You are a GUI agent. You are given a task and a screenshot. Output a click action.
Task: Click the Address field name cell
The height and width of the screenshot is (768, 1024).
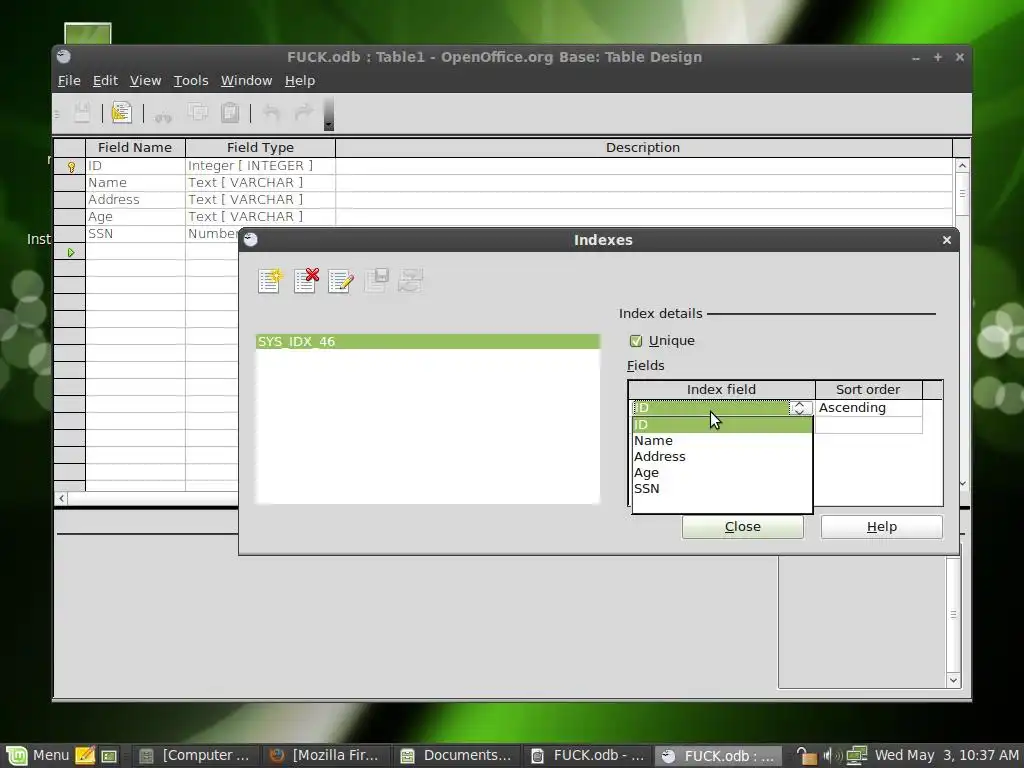pos(135,200)
